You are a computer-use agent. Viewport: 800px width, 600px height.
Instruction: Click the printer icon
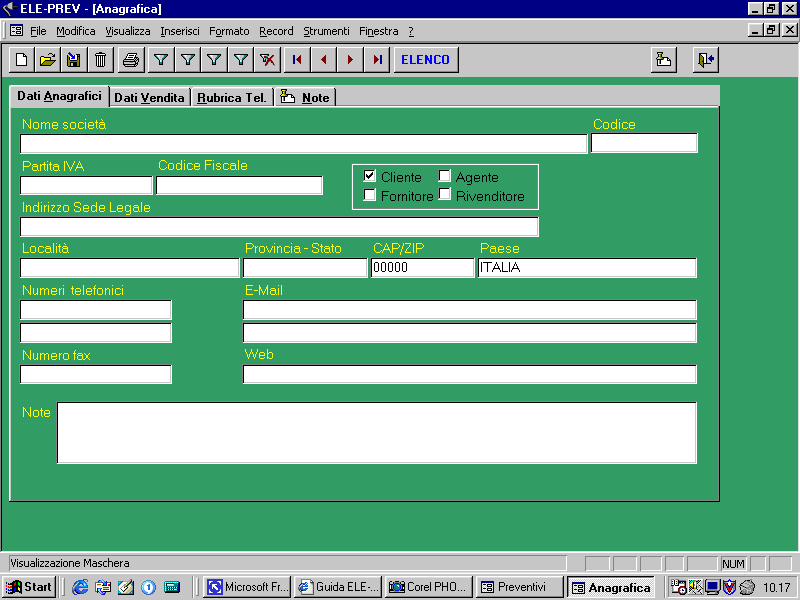point(130,60)
